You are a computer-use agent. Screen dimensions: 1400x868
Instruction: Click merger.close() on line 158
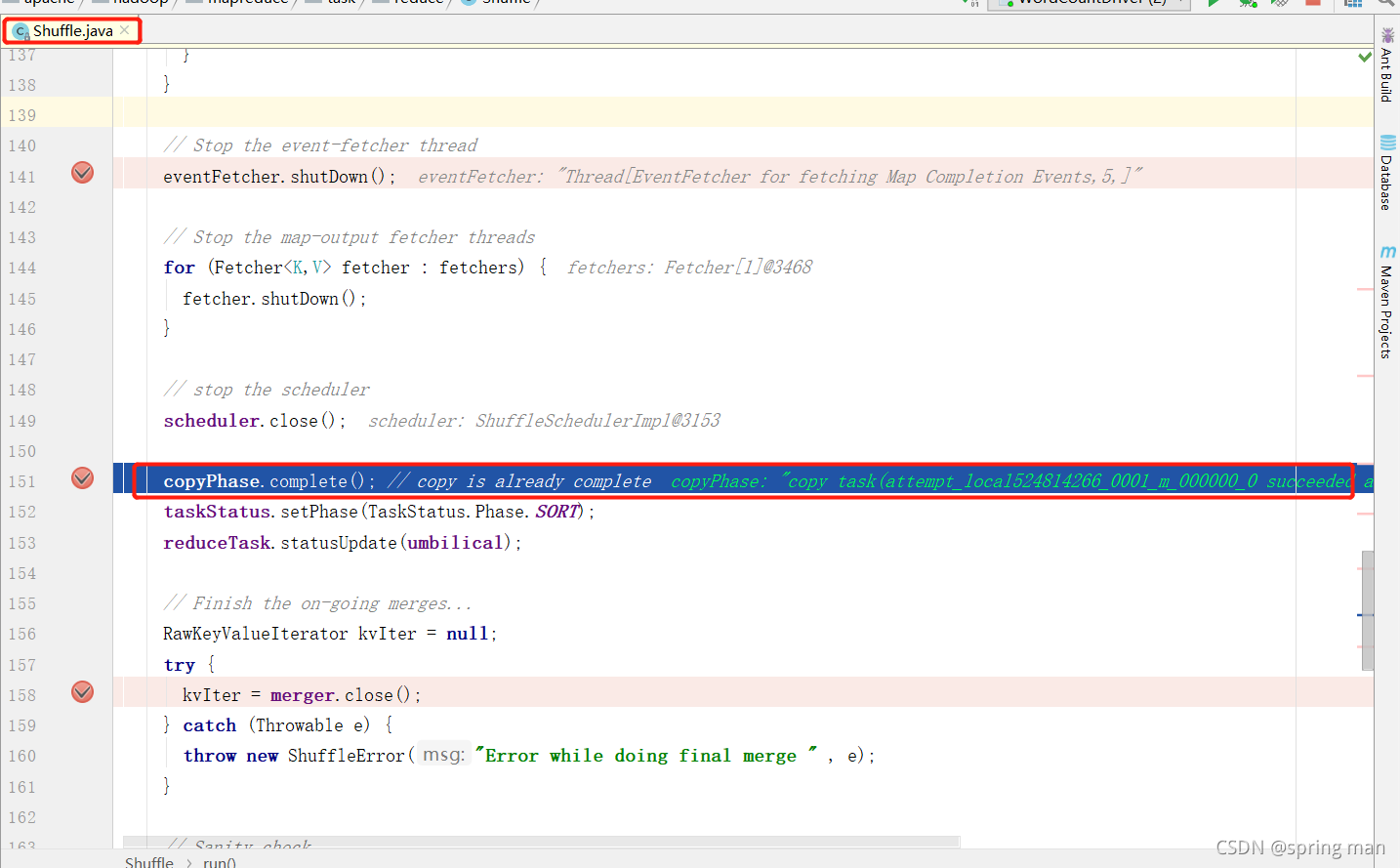346,695
